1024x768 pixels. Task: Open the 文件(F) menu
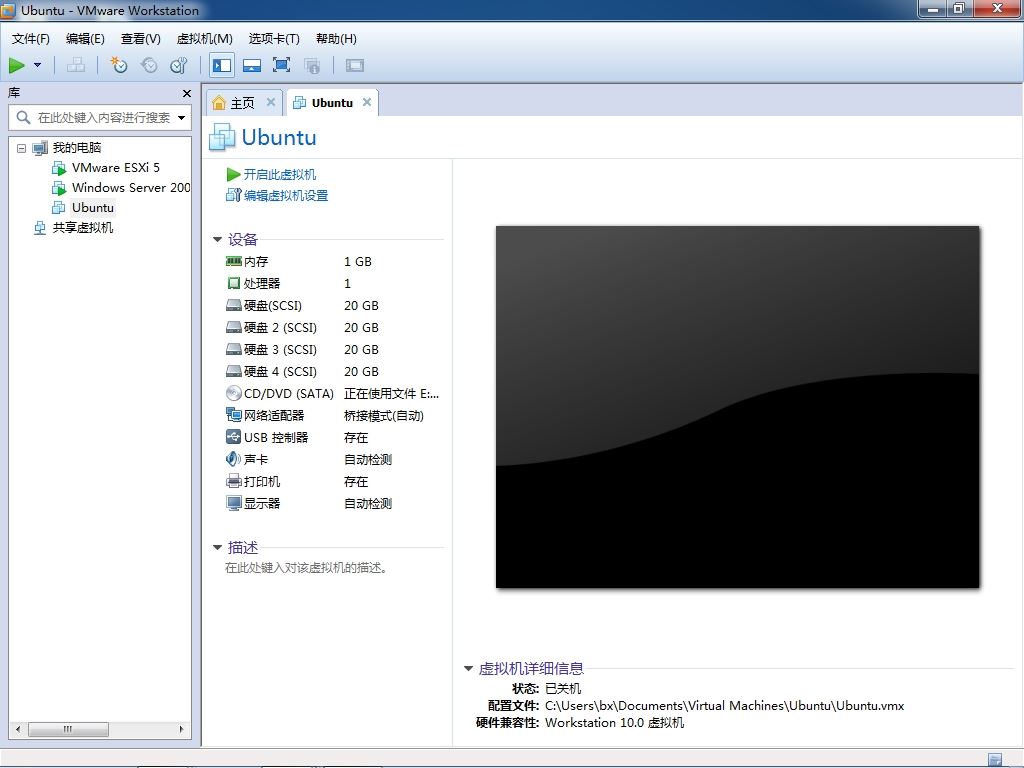31,39
